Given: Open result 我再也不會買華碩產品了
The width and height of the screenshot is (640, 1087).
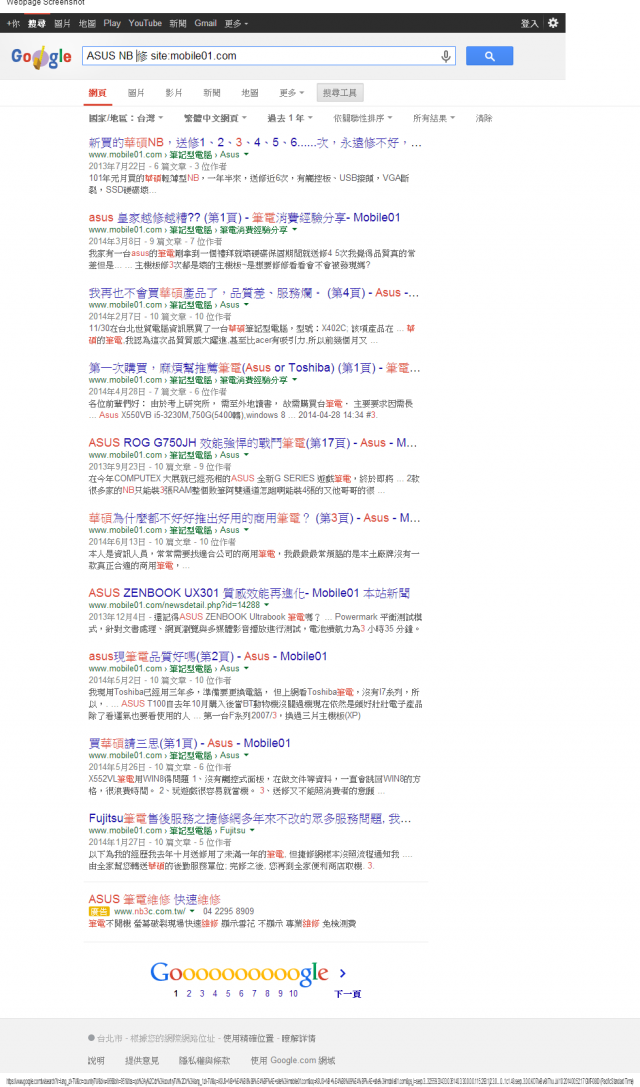Looking at the screenshot, I should pos(254,293).
